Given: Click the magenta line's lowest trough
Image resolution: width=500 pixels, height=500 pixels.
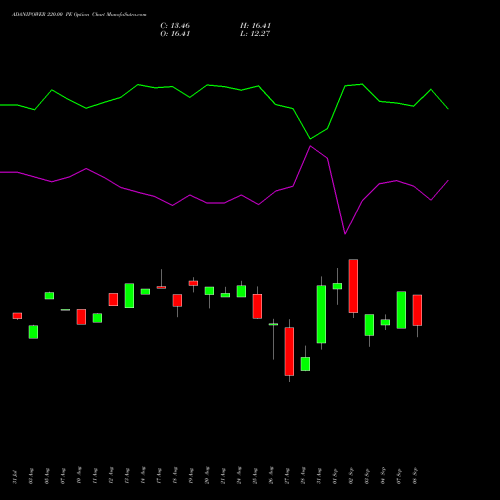Looking at the screenshot, I should (x=345, y=234).
